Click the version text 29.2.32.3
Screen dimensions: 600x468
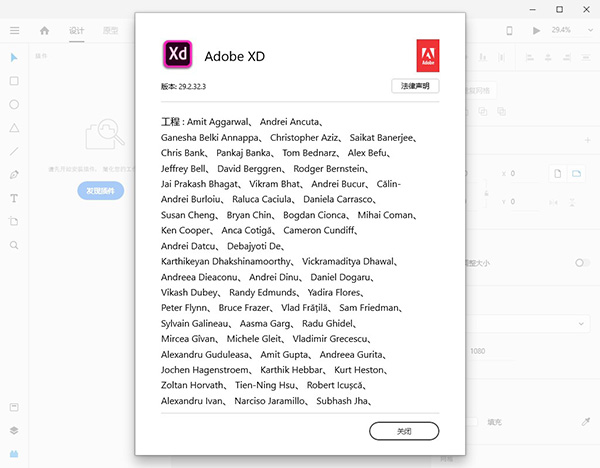[192, 86]
